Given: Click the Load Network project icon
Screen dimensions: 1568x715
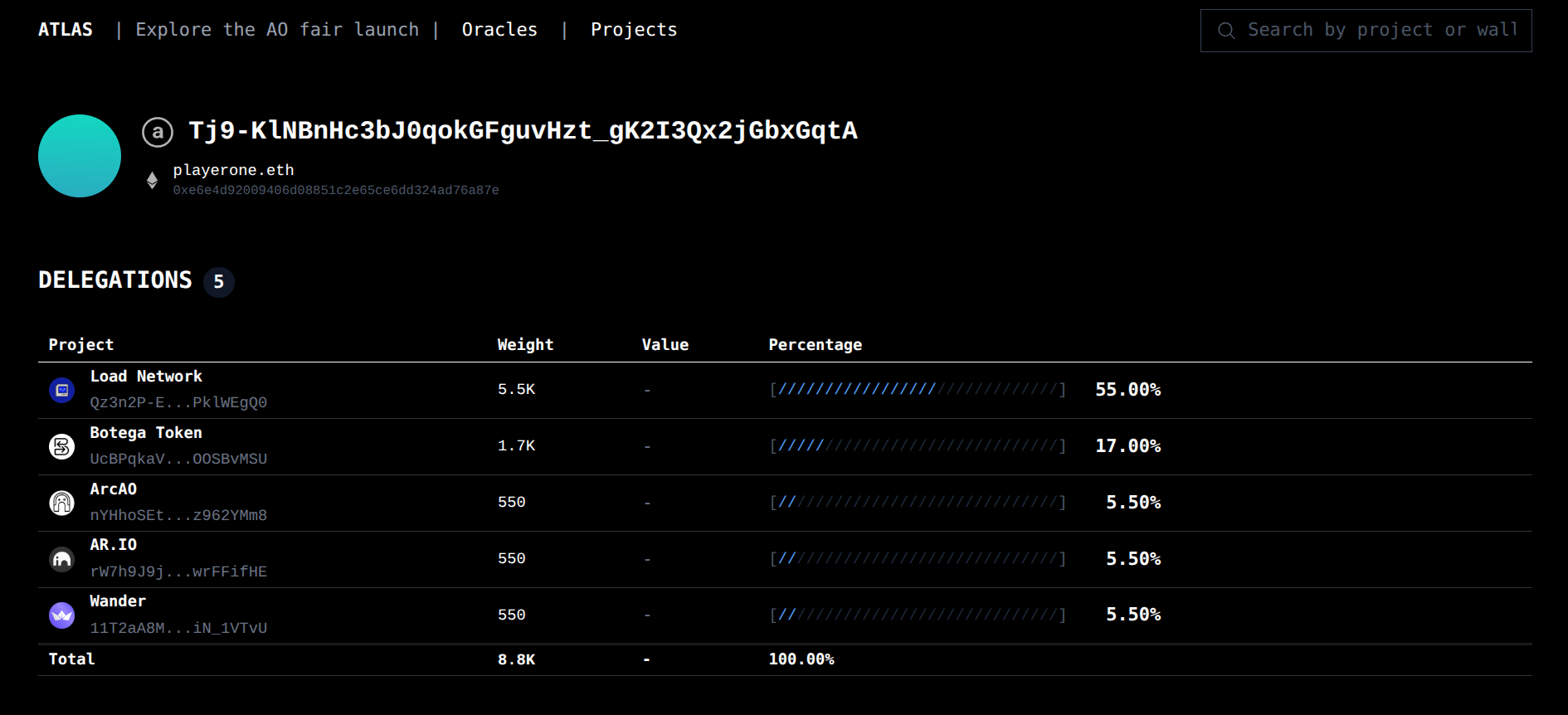Looking at the screenshot, I should pos(62,390).
